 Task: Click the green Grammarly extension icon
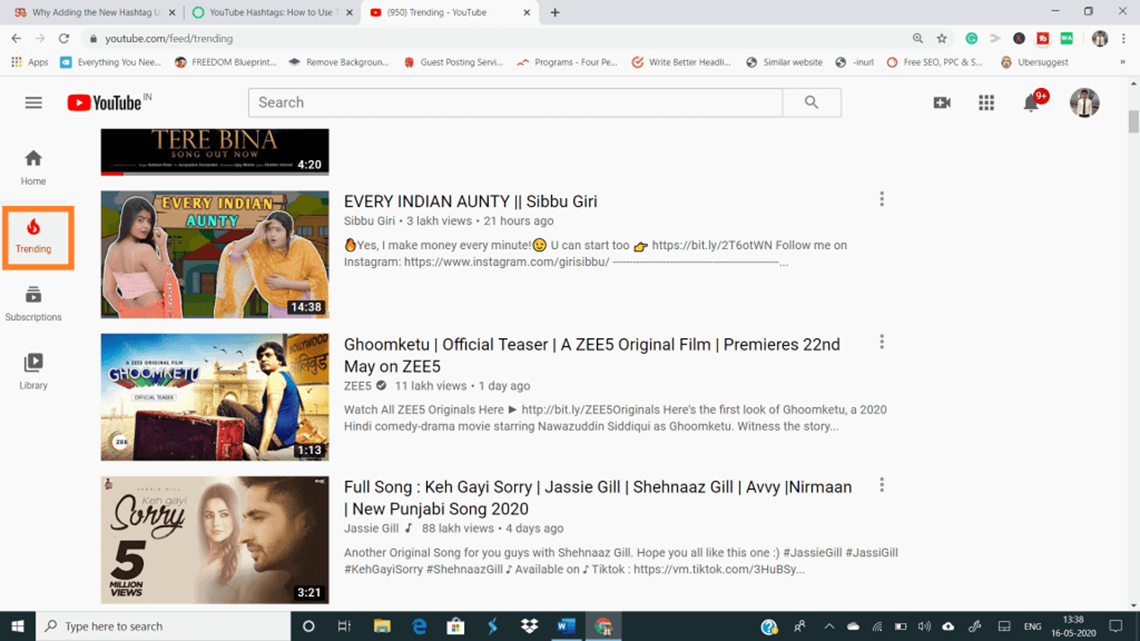pos(971,39)
